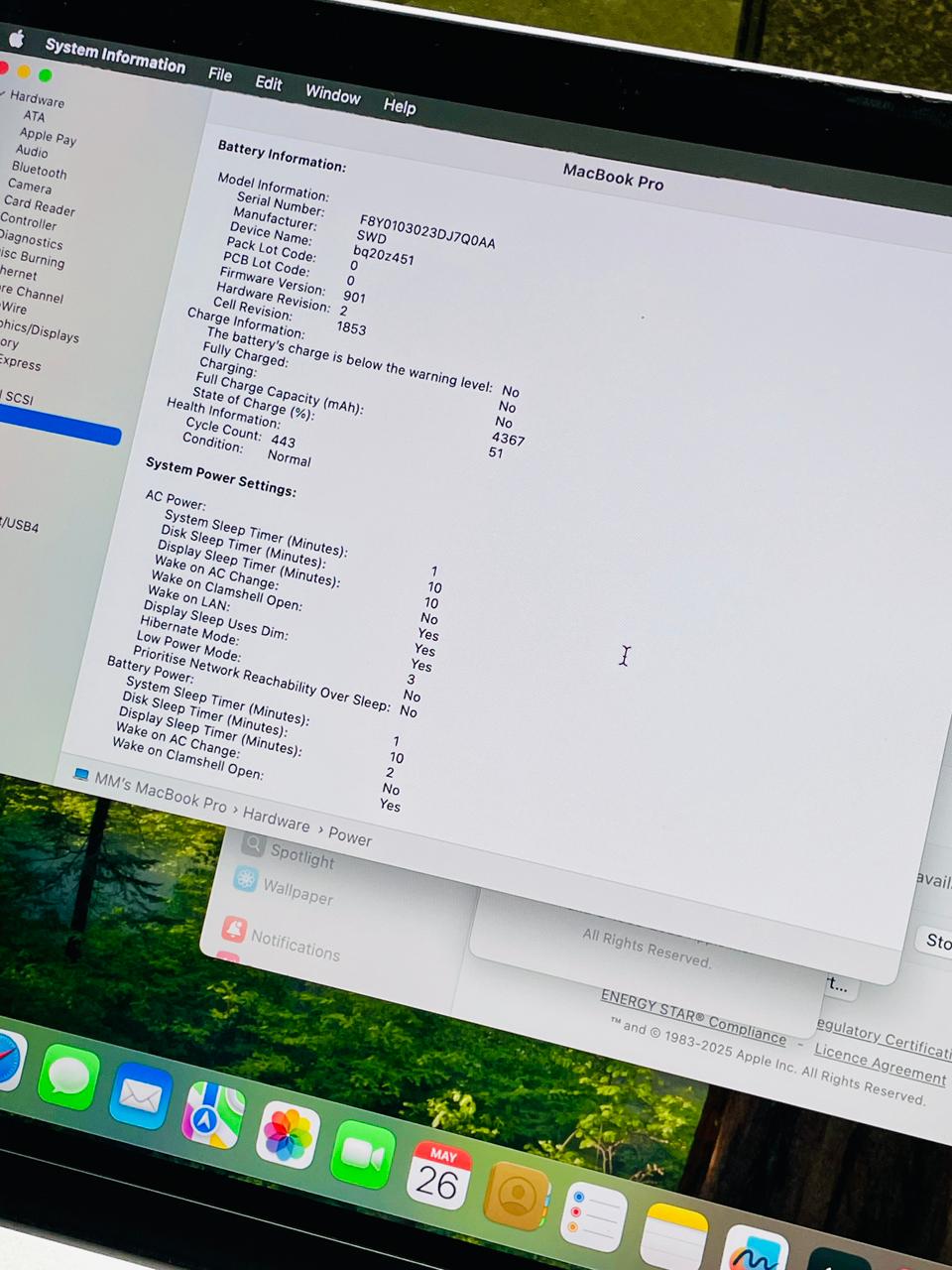The image size is (952, 1270).
Task: Select Graphics/Displays in the sidebar
Action: point(40,330)
